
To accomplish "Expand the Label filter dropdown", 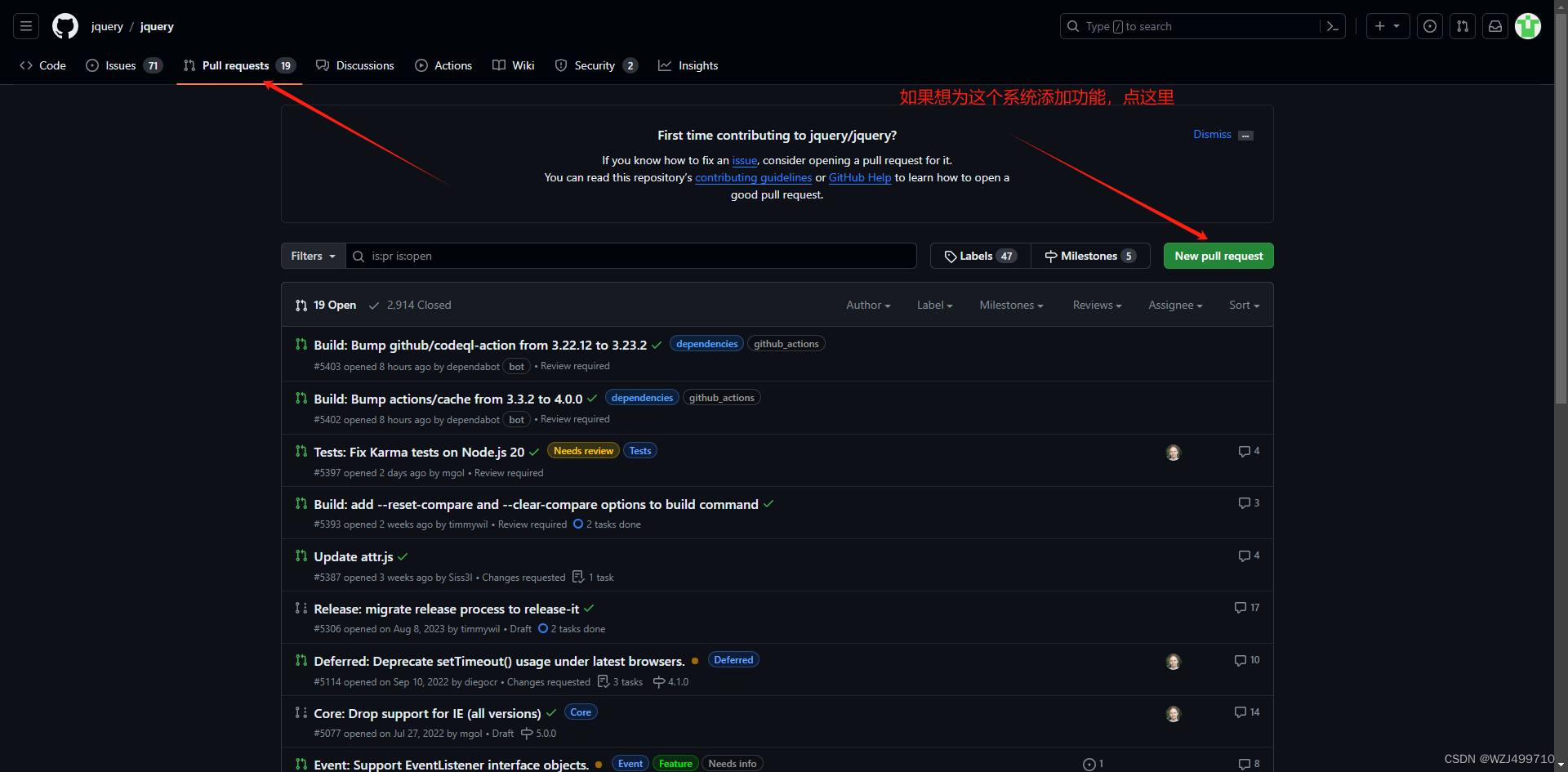I will click(x=935, y=305).
